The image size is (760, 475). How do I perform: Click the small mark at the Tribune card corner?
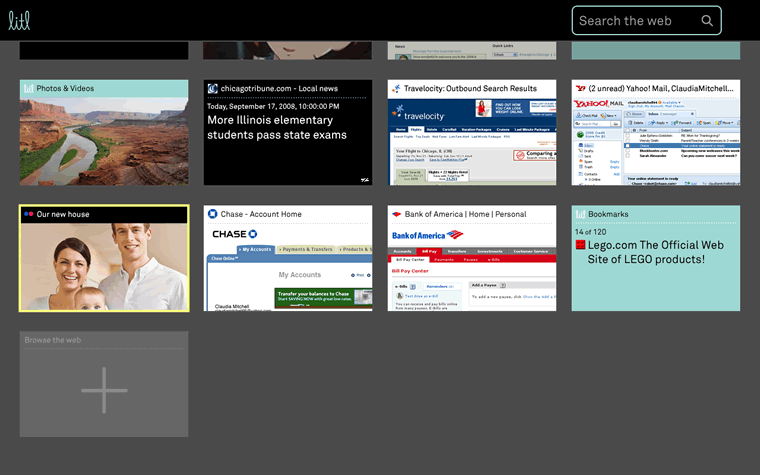364,180
